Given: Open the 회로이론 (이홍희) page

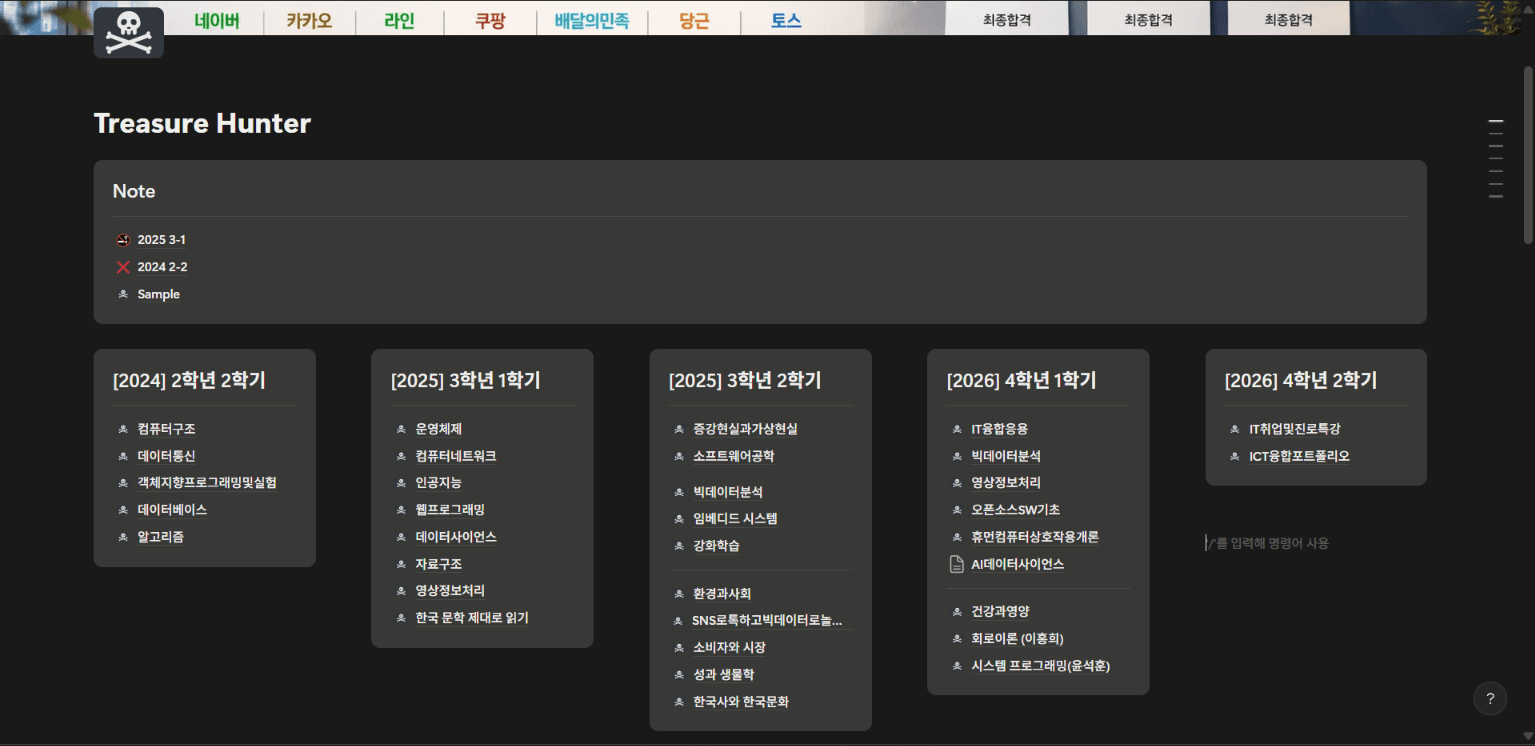Looking at the screenshot, I should click(1017, 638).
